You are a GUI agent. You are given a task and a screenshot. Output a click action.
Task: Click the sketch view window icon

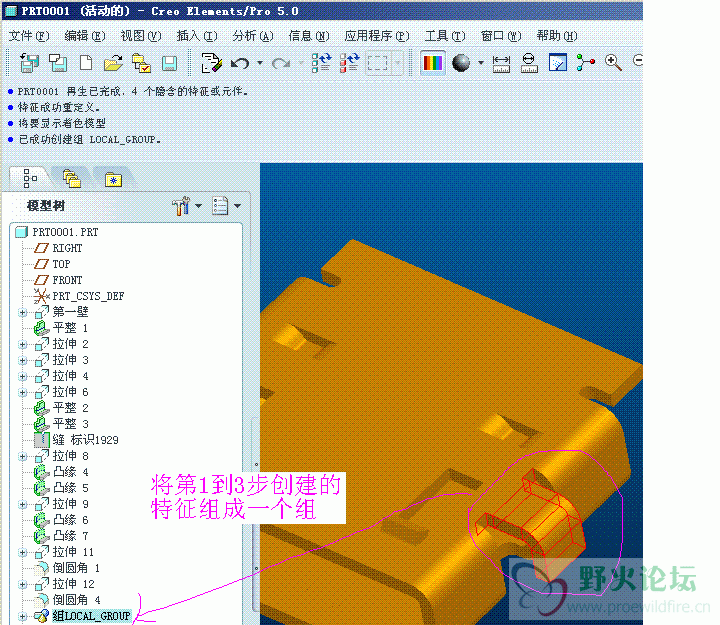(x=557, y=62)
